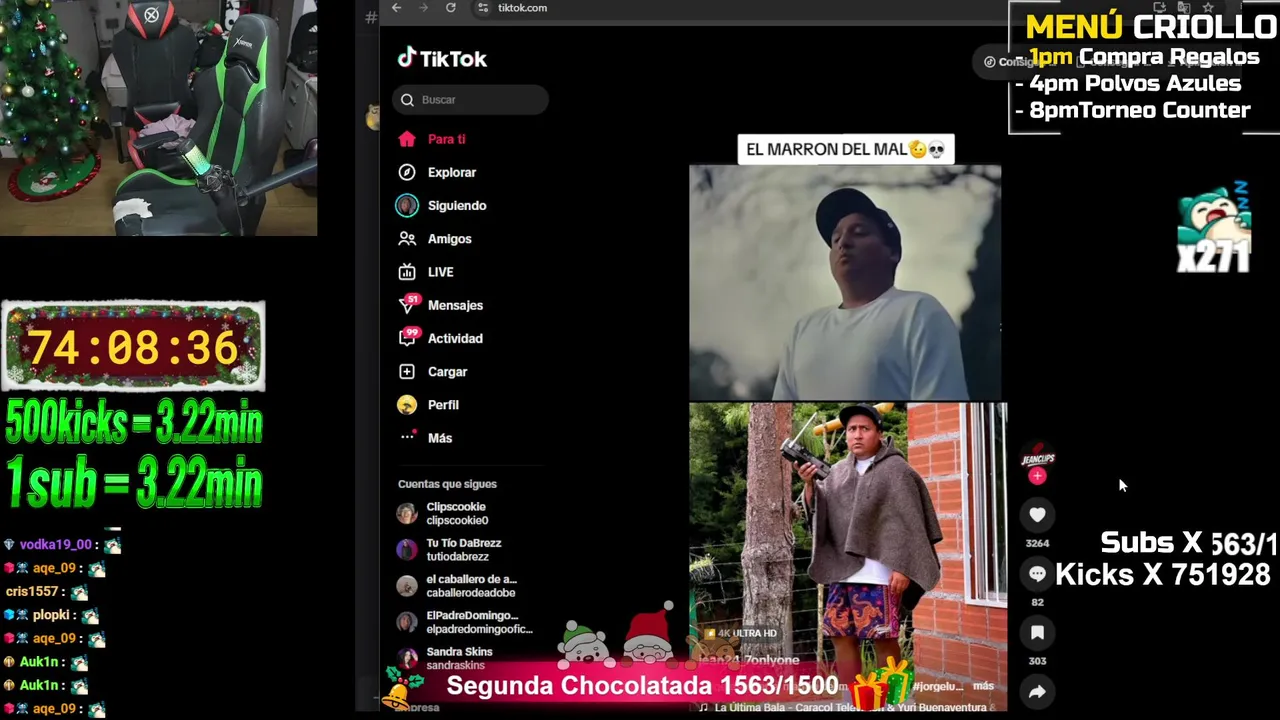This screenshot has height=720, width=1280.
Task: Click the Actividad icon with badge
Action: pos(407,337)
